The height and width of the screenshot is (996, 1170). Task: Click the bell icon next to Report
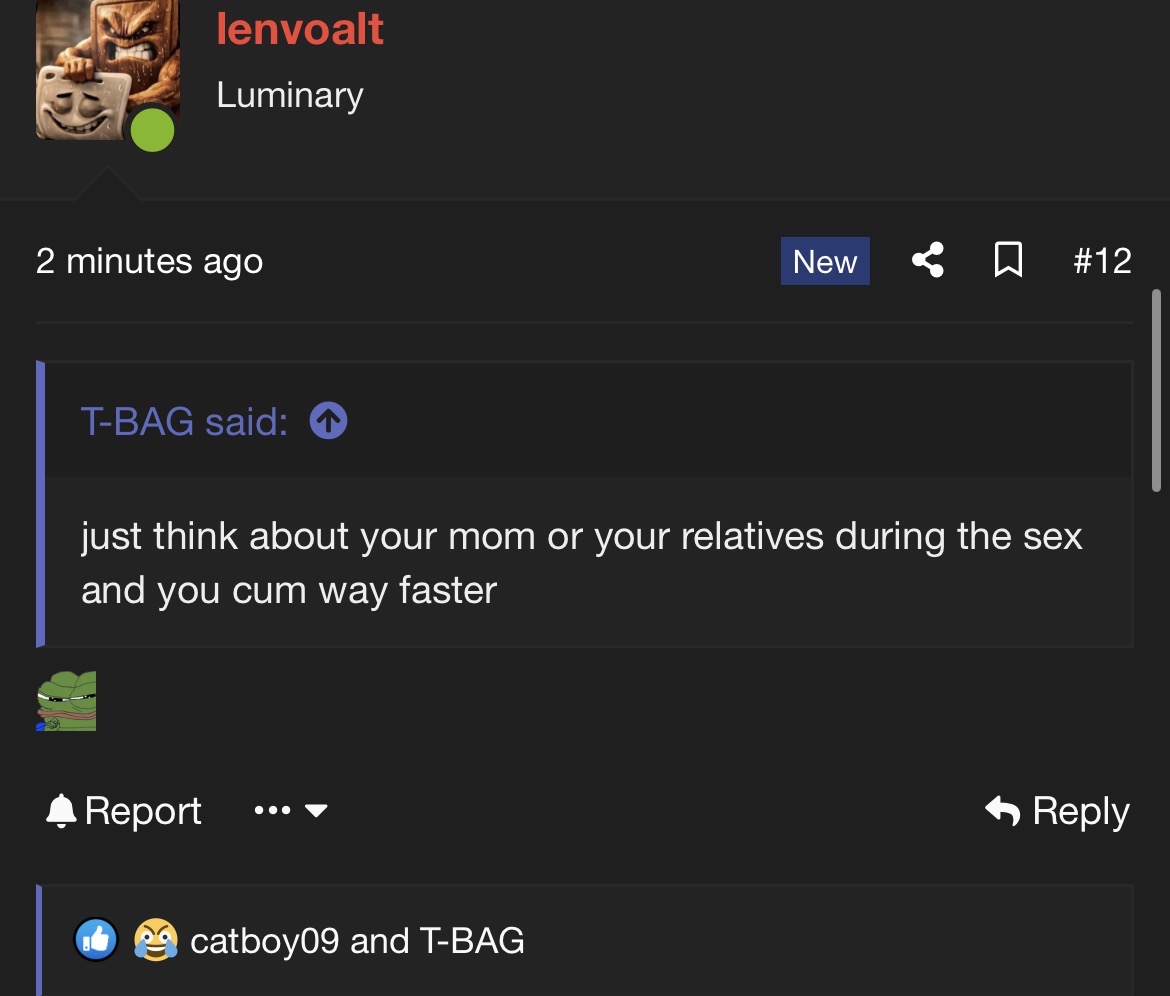61,810
